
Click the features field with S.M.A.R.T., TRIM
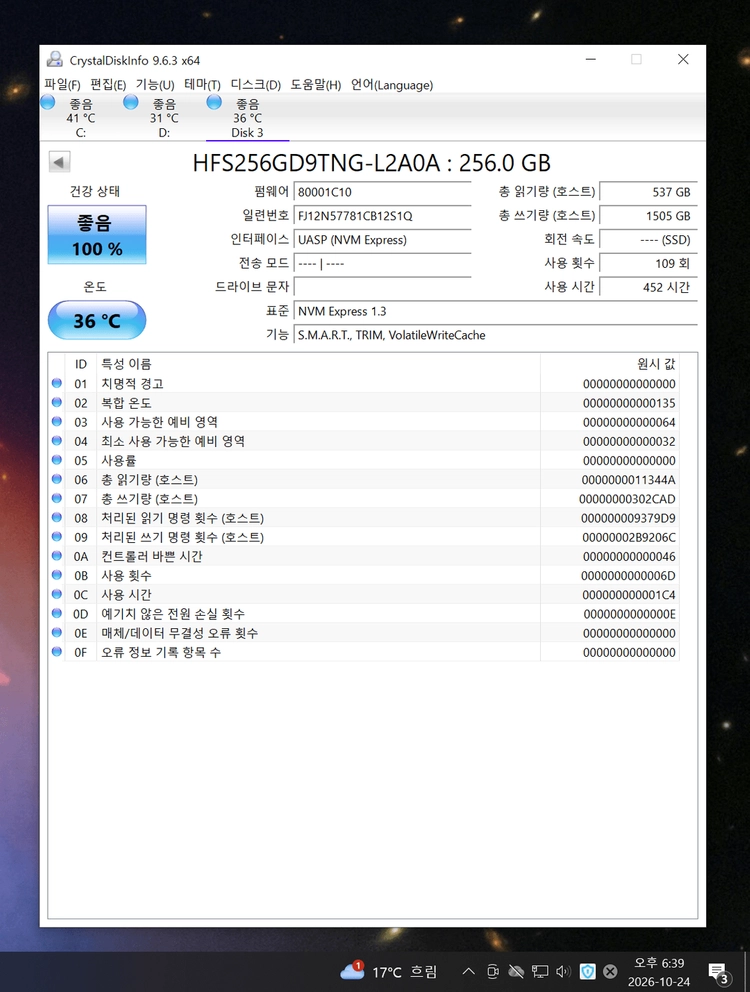pyautogui.click(x=496, y=335)
